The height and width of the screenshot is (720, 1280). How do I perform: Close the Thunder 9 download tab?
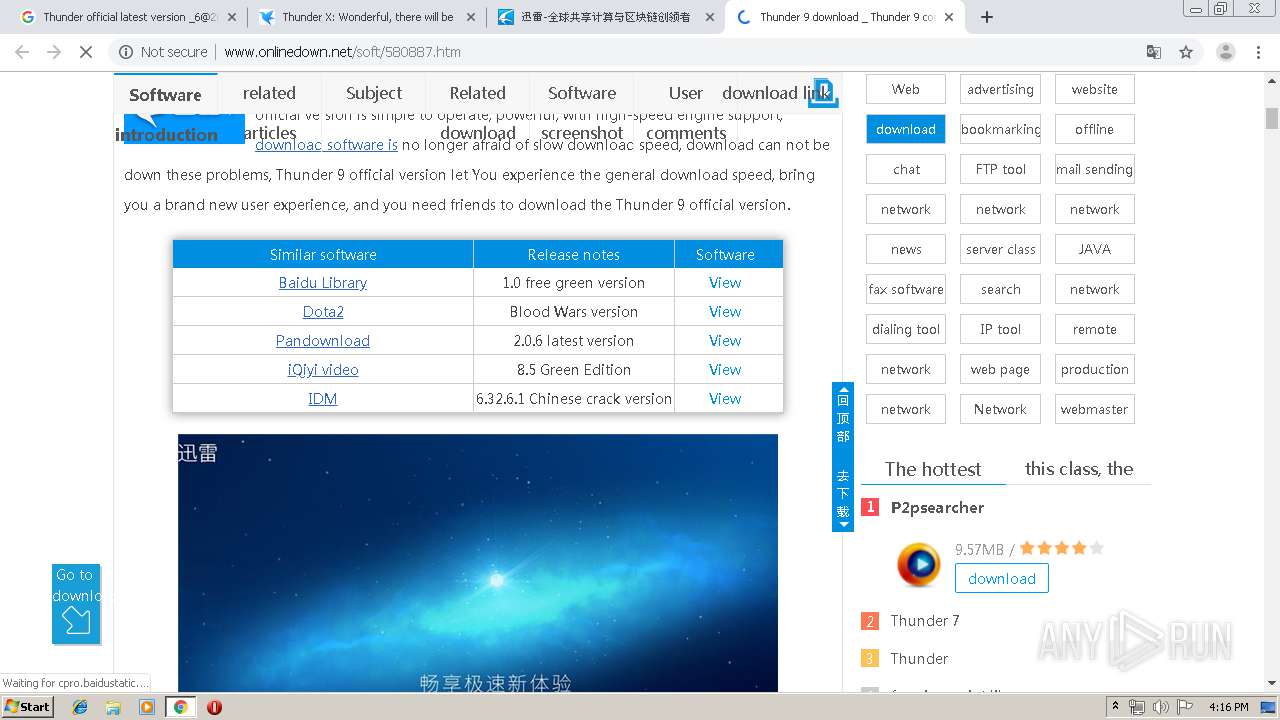click(949, 17)
